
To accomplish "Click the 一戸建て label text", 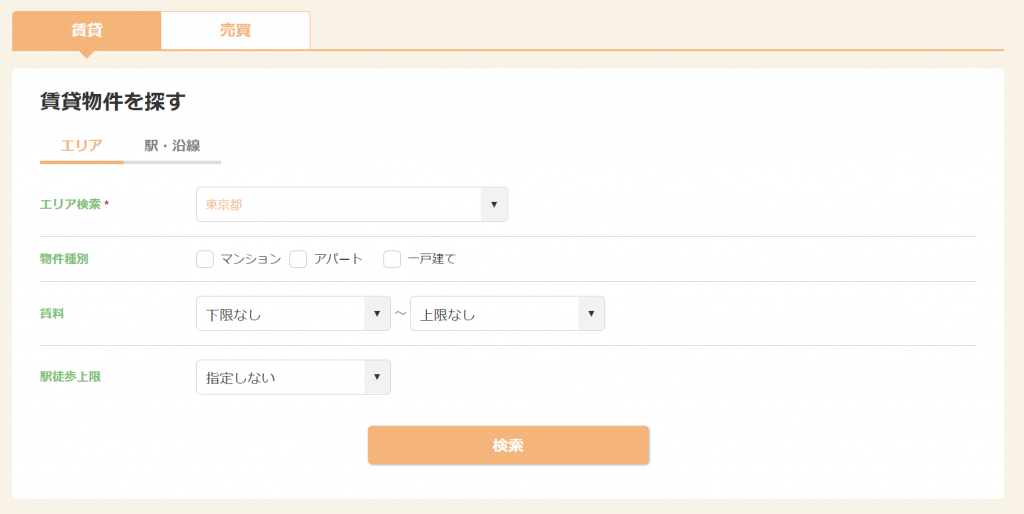I will [x=431, y=259].
